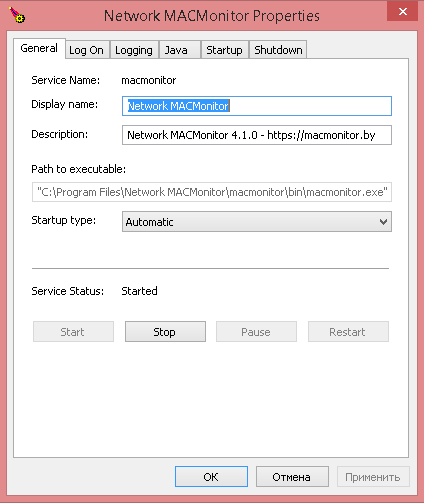
Task: Click the Path to executable field
Action: pyautogui.click(x=212, y=192)
